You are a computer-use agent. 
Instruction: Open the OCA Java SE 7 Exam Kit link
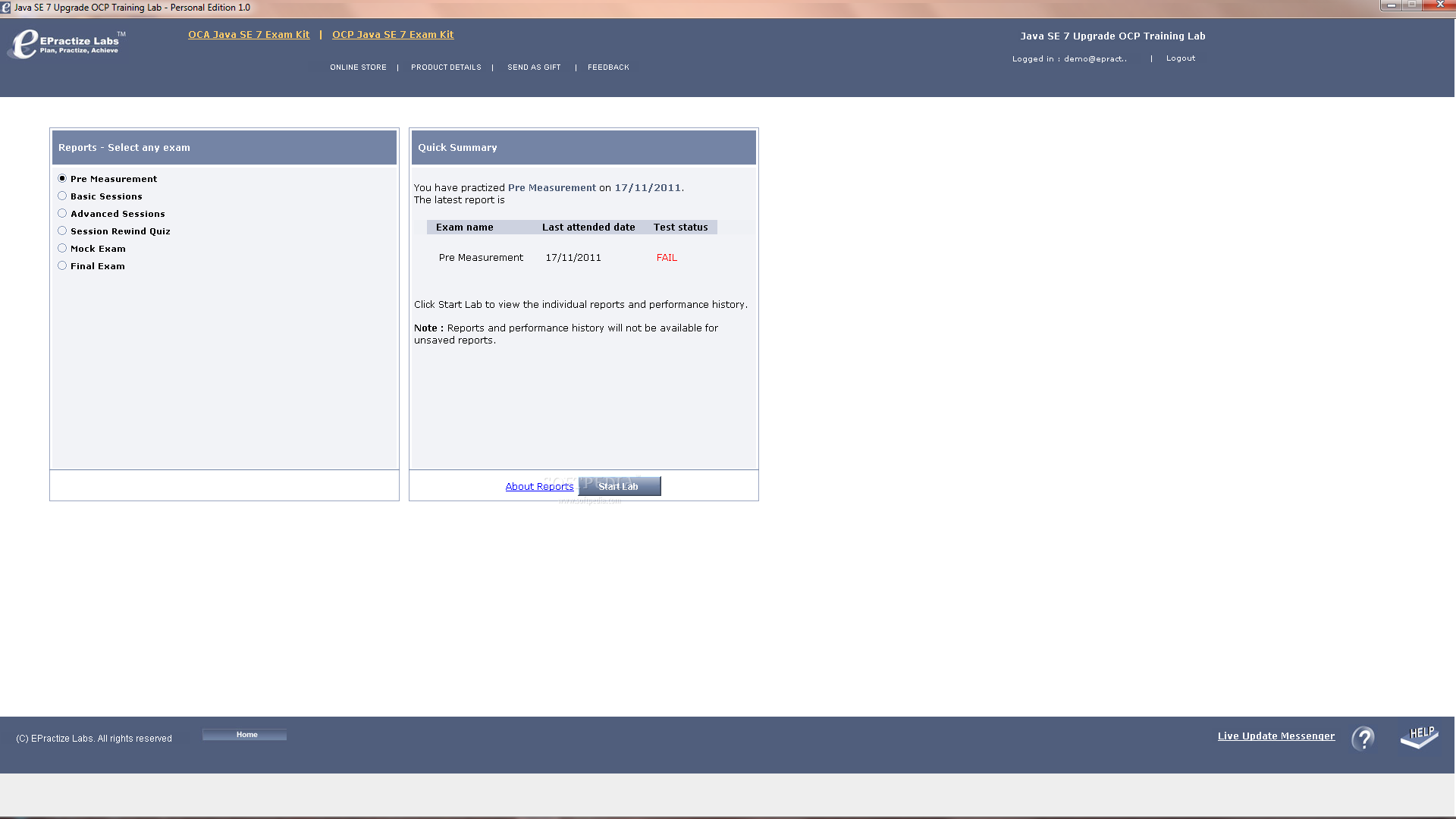(249, 35)
